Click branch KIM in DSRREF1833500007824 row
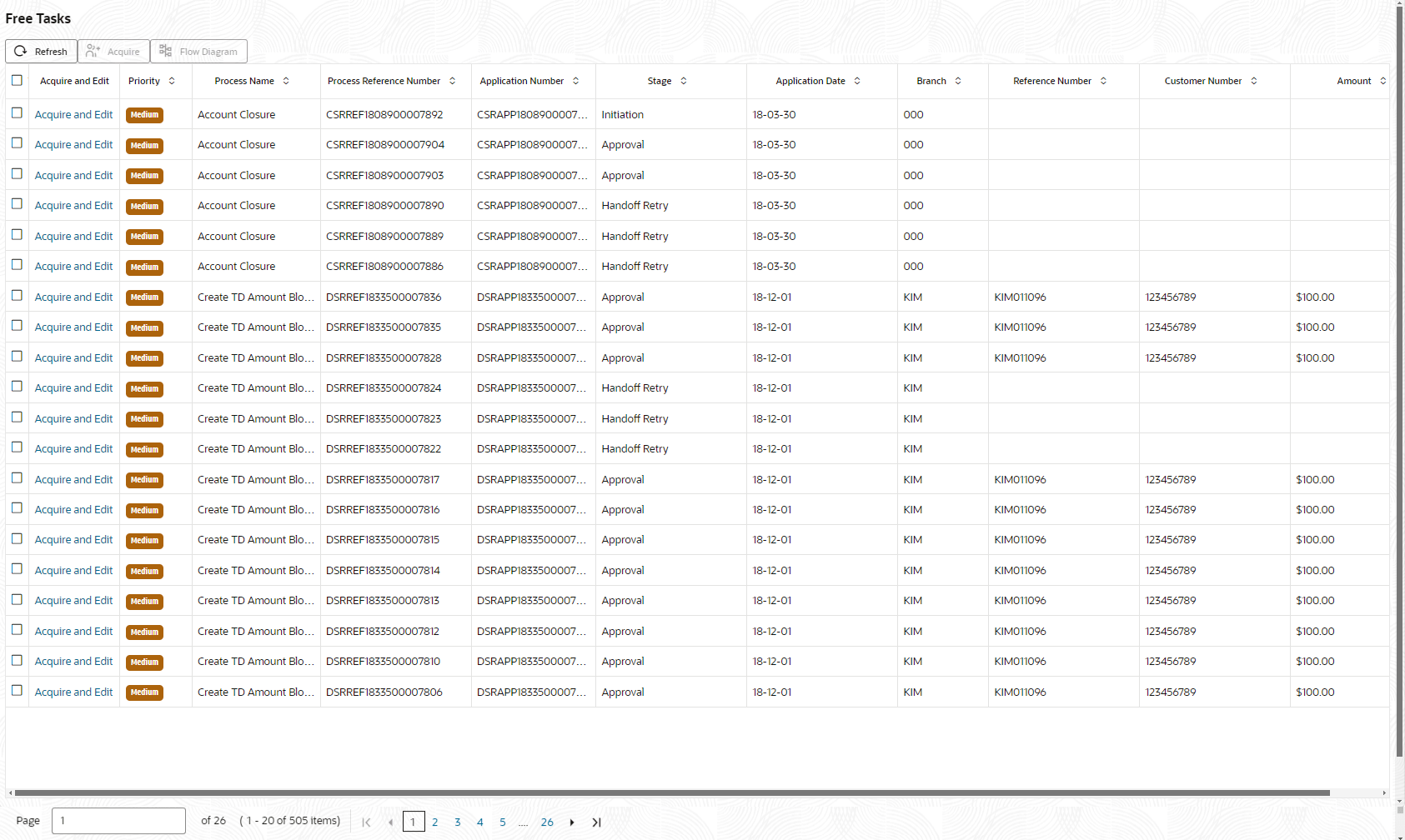1405x840 pixels. (913, 388)
